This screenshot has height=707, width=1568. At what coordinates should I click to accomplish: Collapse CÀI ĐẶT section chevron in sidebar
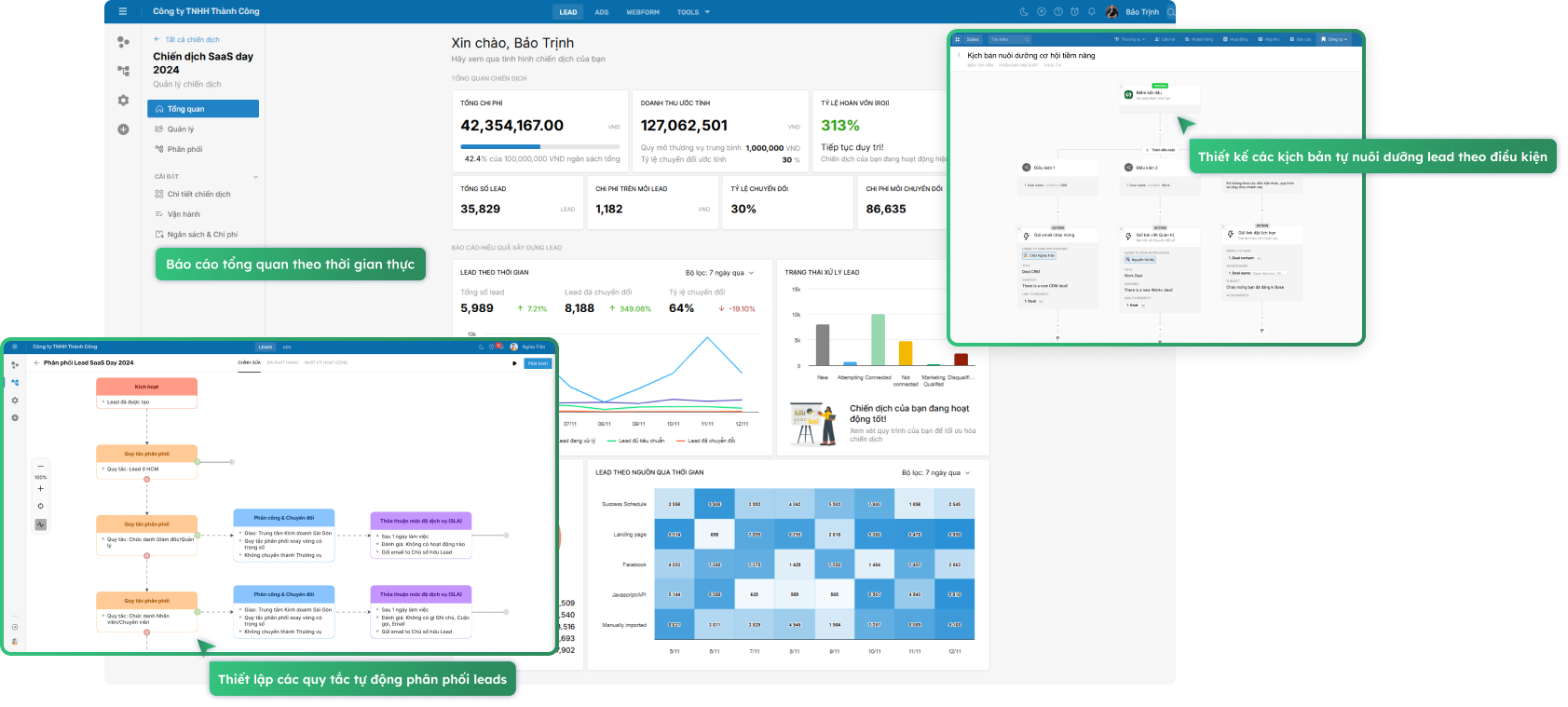tap(255, 177)
